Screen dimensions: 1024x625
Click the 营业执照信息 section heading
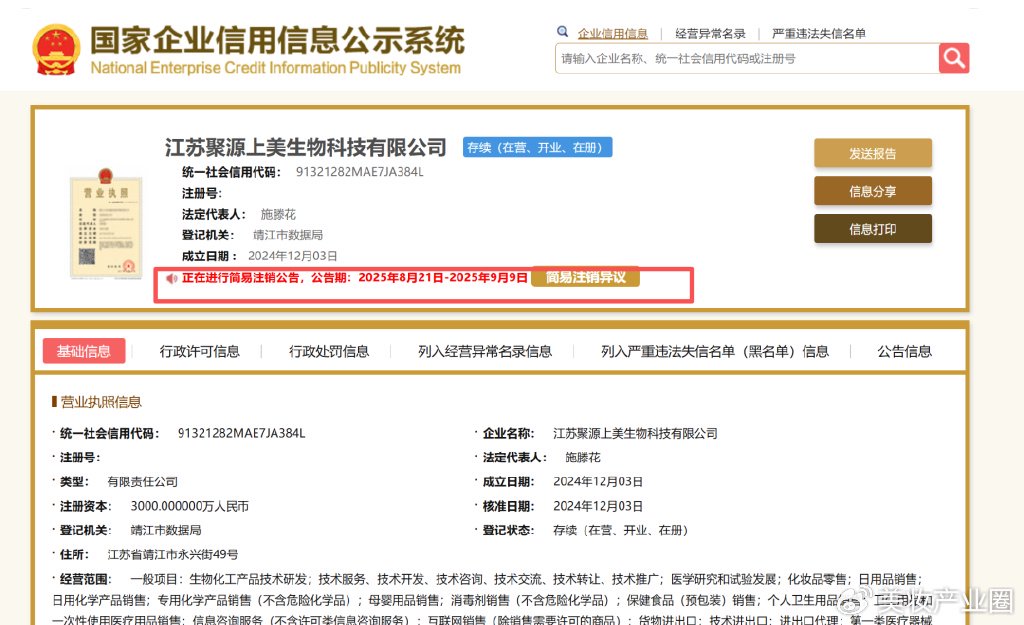pos(101,402)
